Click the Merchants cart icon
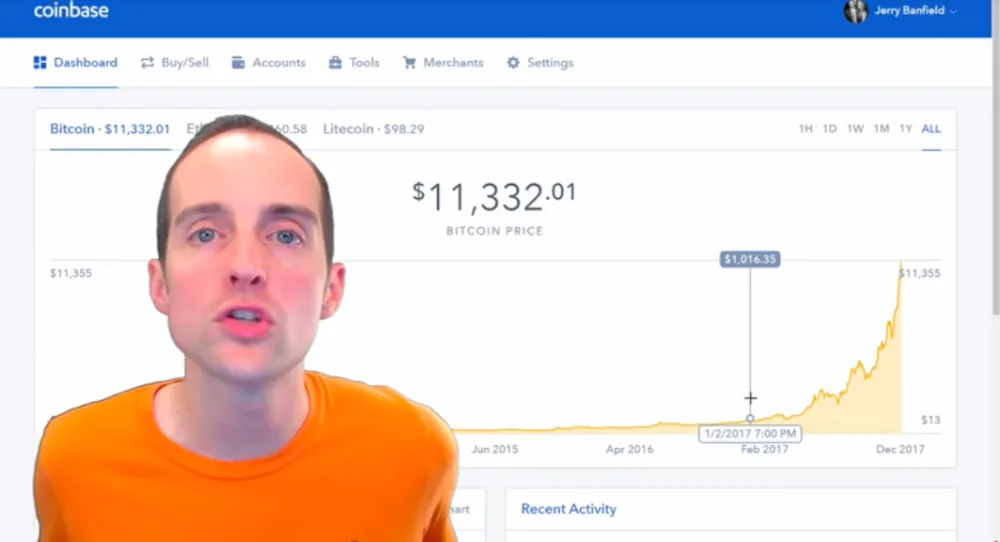 point(409,62)
